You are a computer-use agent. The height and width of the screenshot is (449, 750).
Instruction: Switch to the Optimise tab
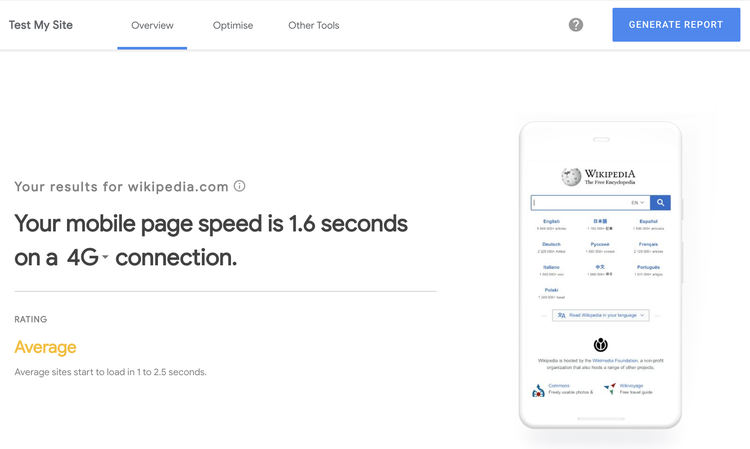tap(233, 25)
